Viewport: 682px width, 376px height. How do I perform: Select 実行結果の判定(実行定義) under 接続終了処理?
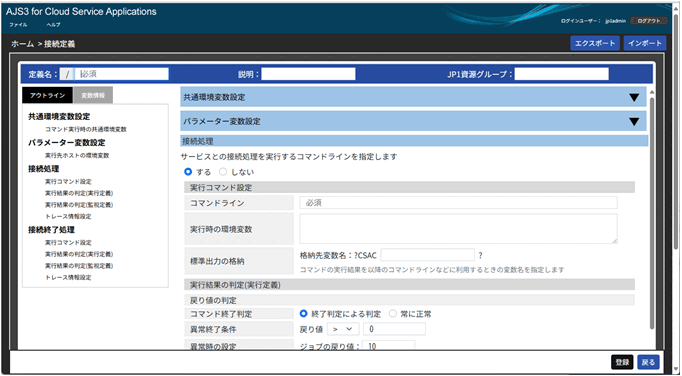point(79,254)
